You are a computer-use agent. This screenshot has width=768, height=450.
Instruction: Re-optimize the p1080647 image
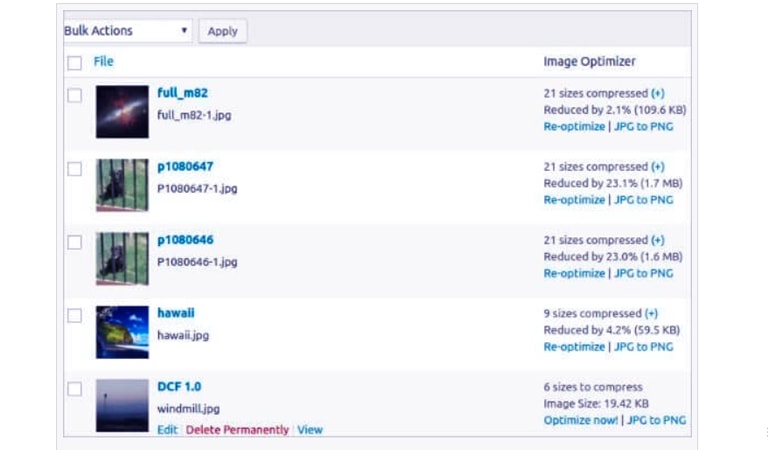pos(574,200)
